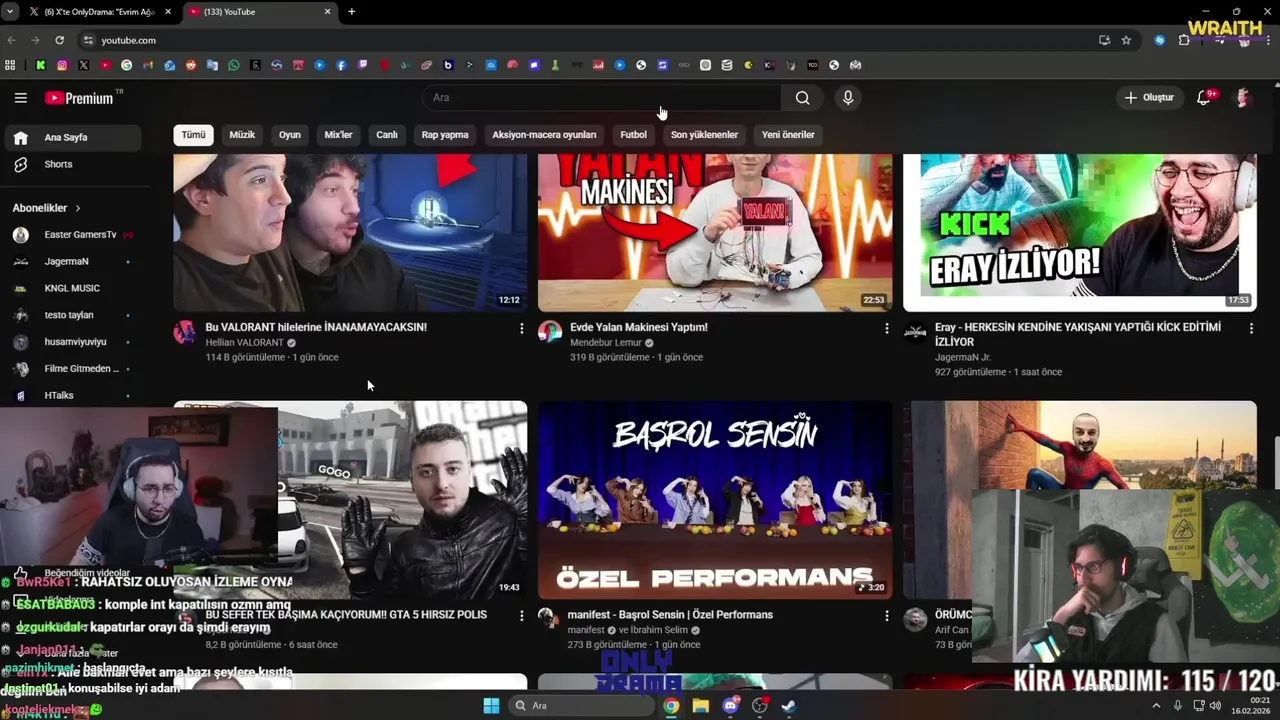Open Hellian VALORANT channel avatar
This screenshot has width=1280, height=720.
tap(185, 332)
